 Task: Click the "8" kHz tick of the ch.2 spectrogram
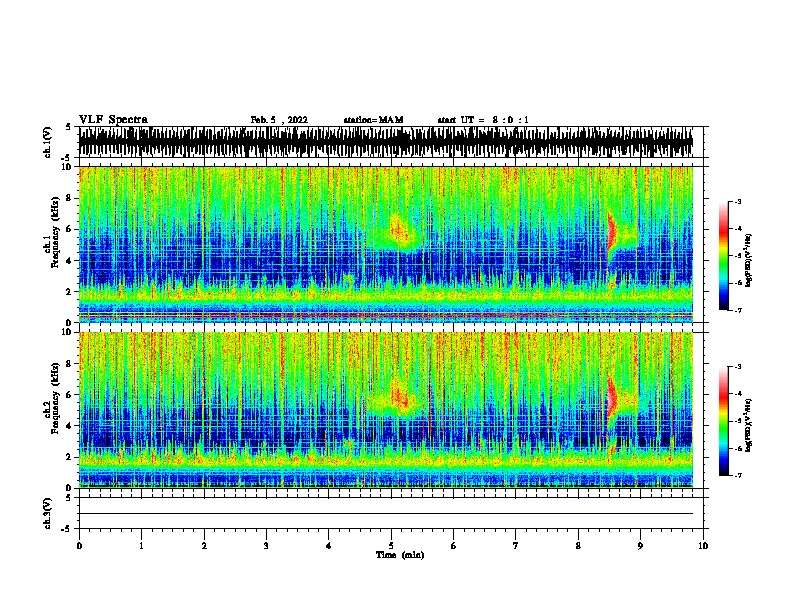(x=70, y=364)
